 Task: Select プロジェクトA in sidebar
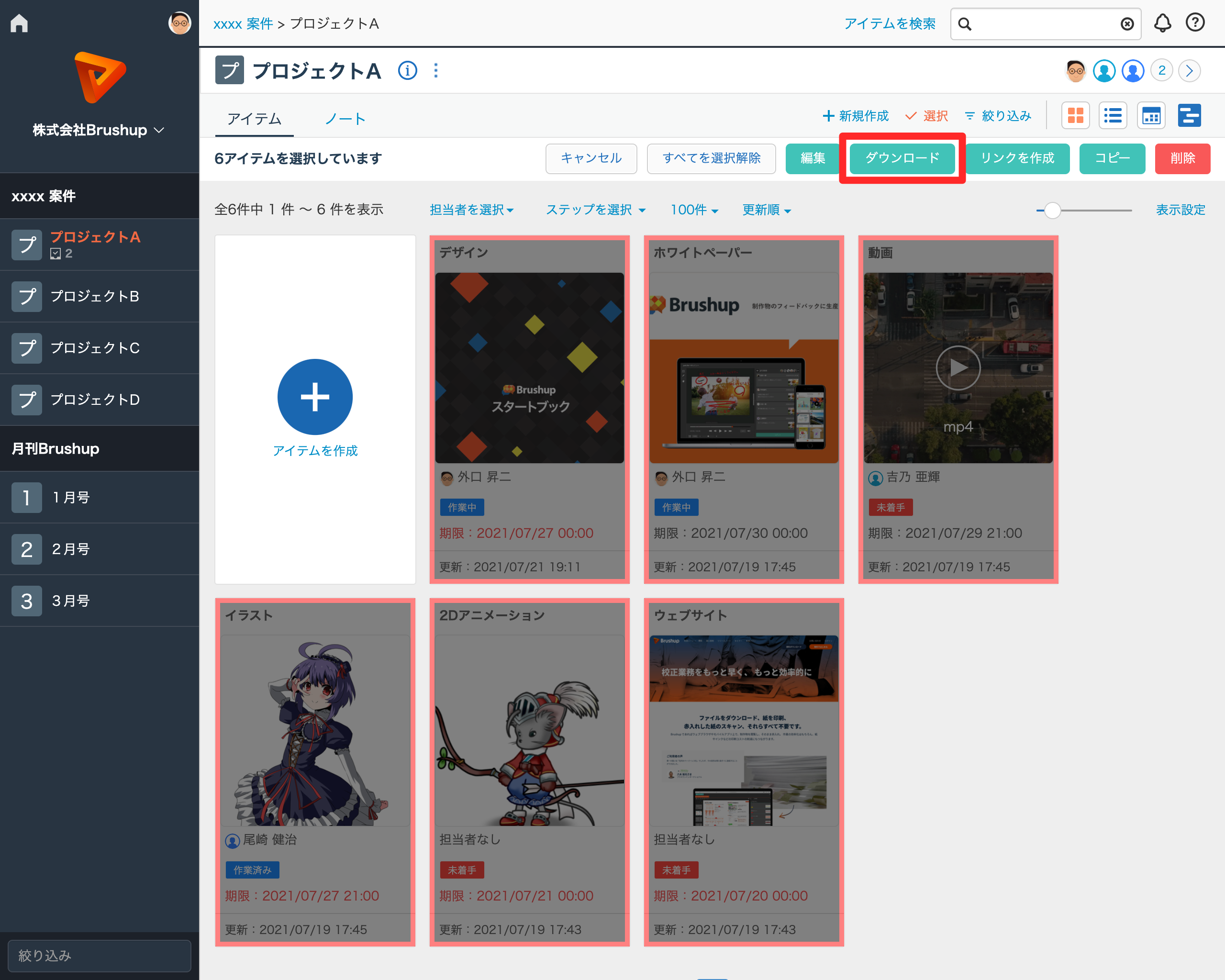tap(100, 245)
